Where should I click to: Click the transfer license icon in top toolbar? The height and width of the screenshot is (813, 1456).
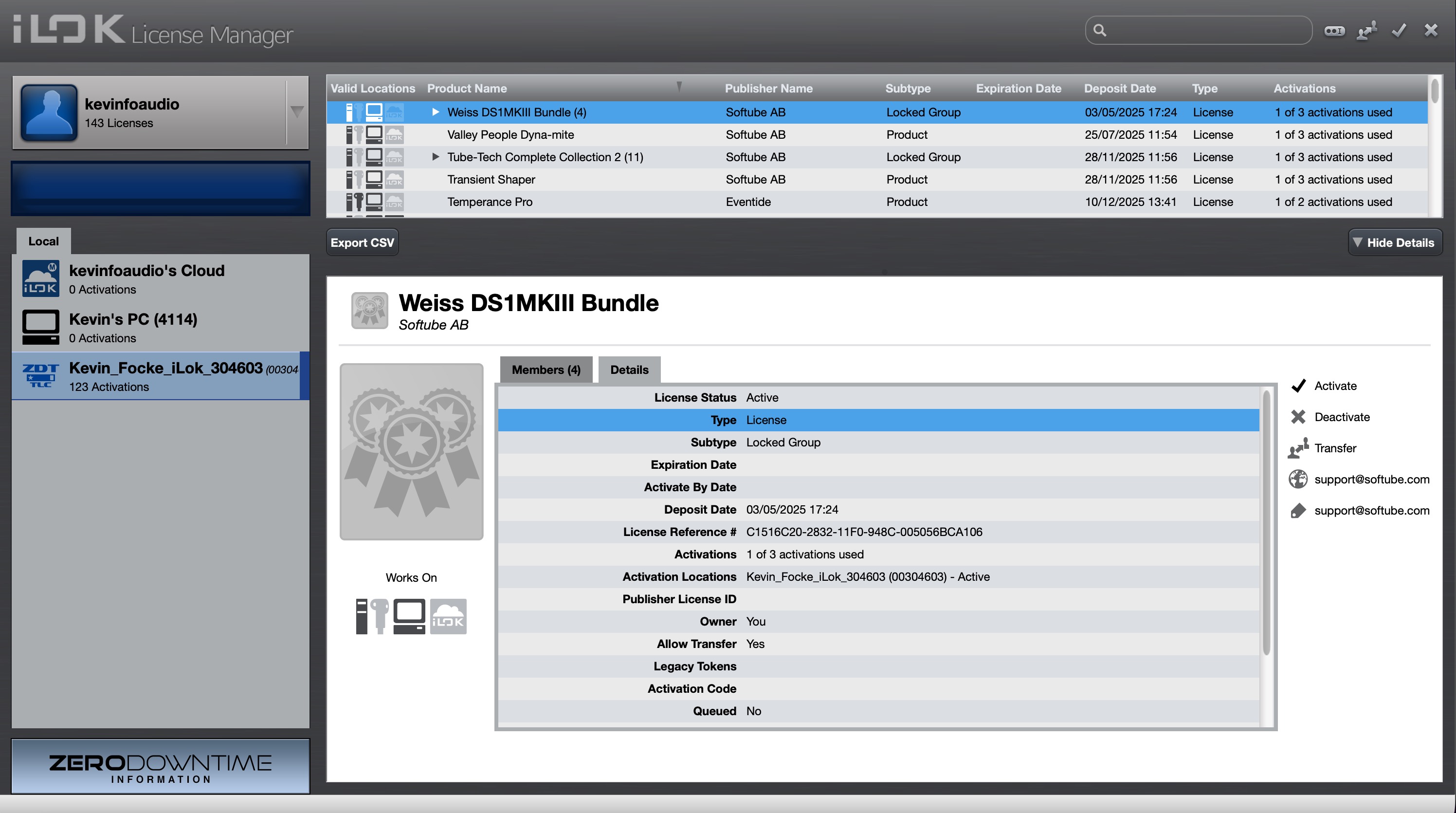tap(1366, 31)
